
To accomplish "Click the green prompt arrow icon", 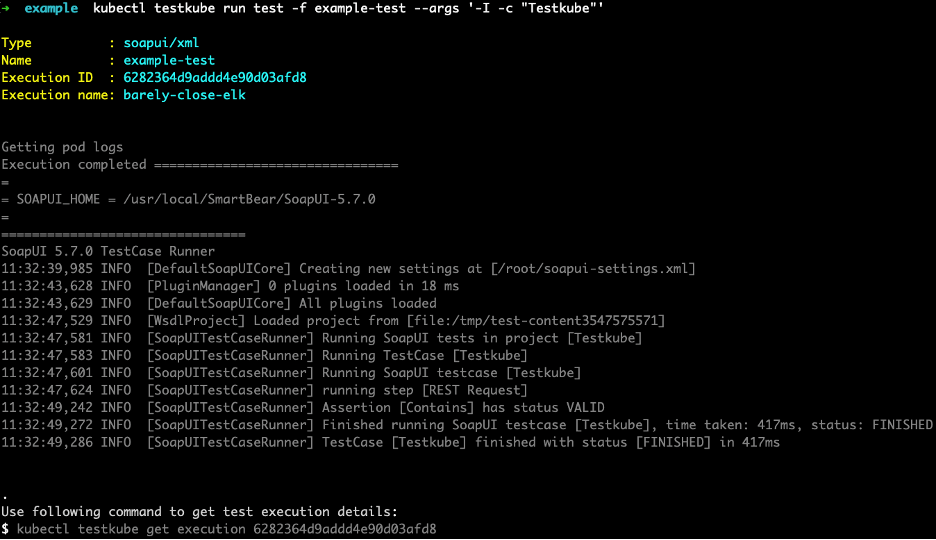I will point(7,8).
